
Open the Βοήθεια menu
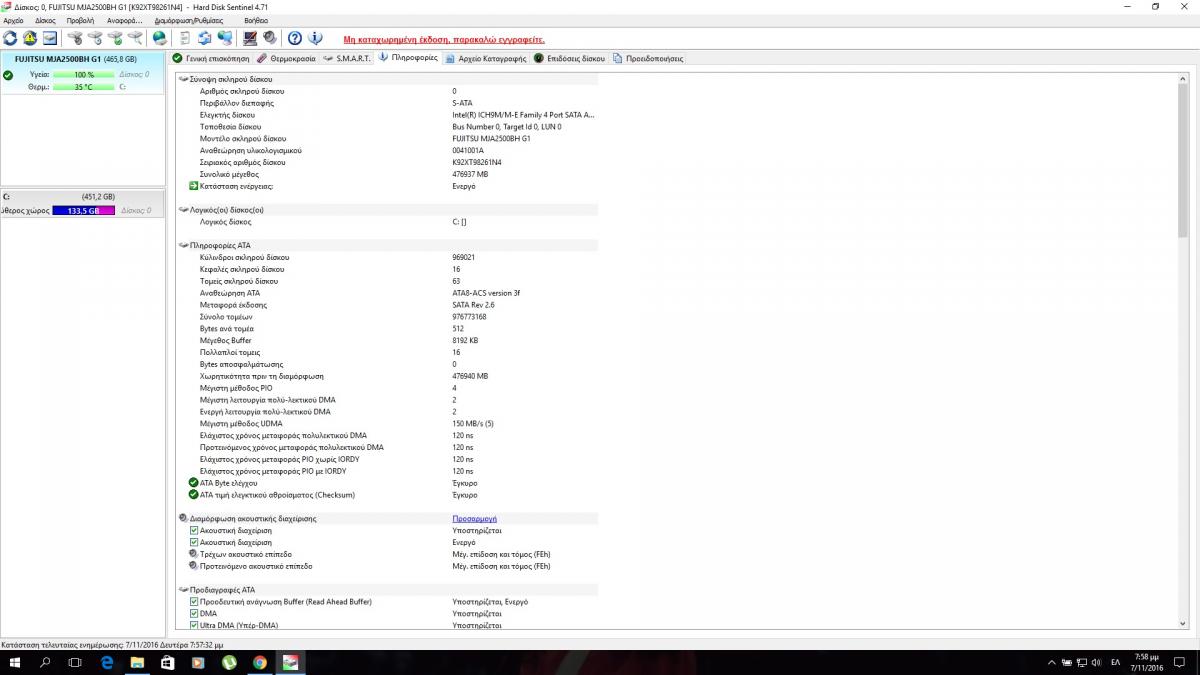click(256, 20)
